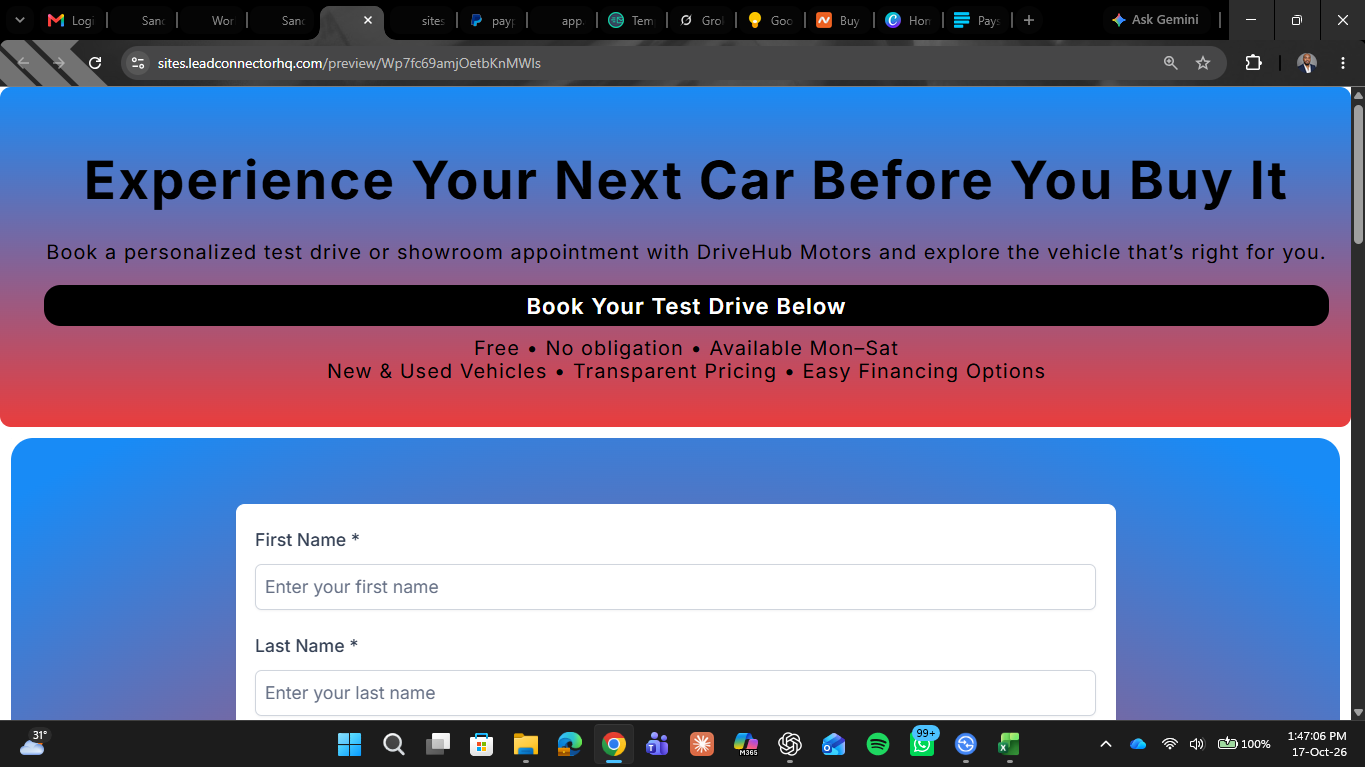Open clock and date 1:47:06 PM
The image size is (1365, 767).
click(1317, 744)
